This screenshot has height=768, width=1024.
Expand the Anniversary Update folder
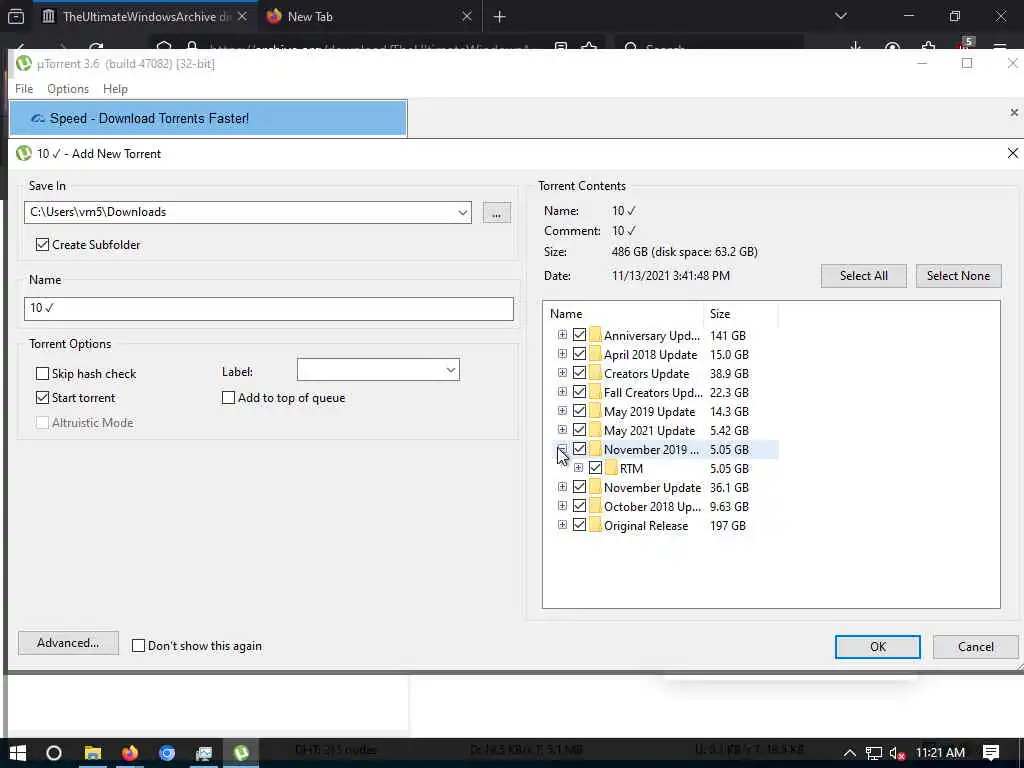(562, 335)
